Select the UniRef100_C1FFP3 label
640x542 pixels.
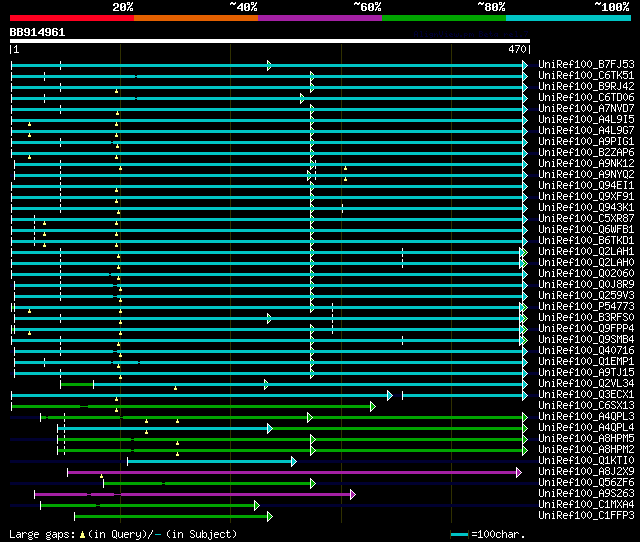[x=586, y=516]
